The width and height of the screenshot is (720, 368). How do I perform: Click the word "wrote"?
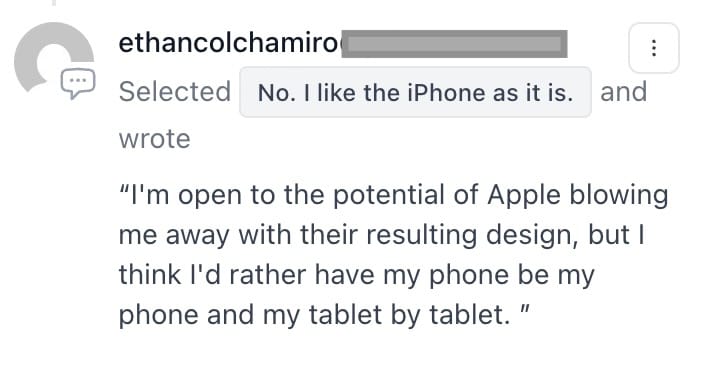pyautogui.click(x=154, y=139)
